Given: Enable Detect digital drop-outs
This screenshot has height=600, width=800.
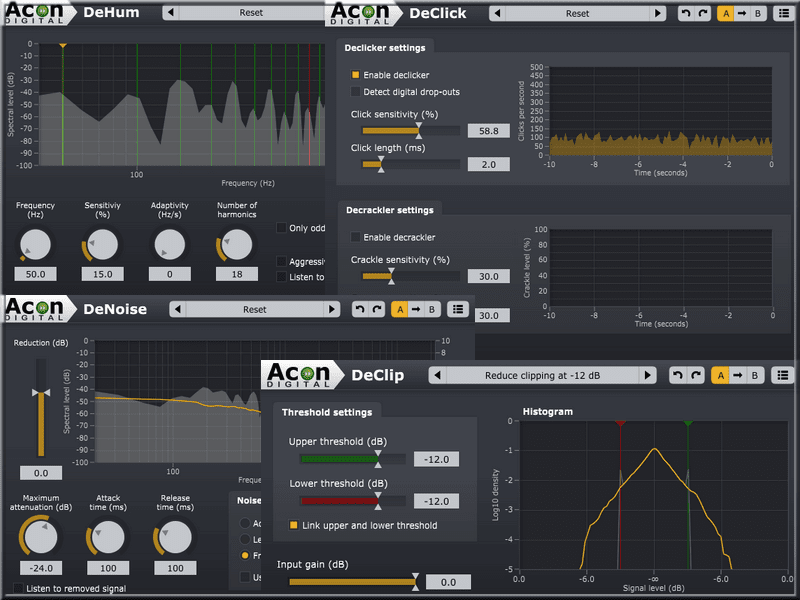Looking at the screenshot, I should click(x=356, y=92).
